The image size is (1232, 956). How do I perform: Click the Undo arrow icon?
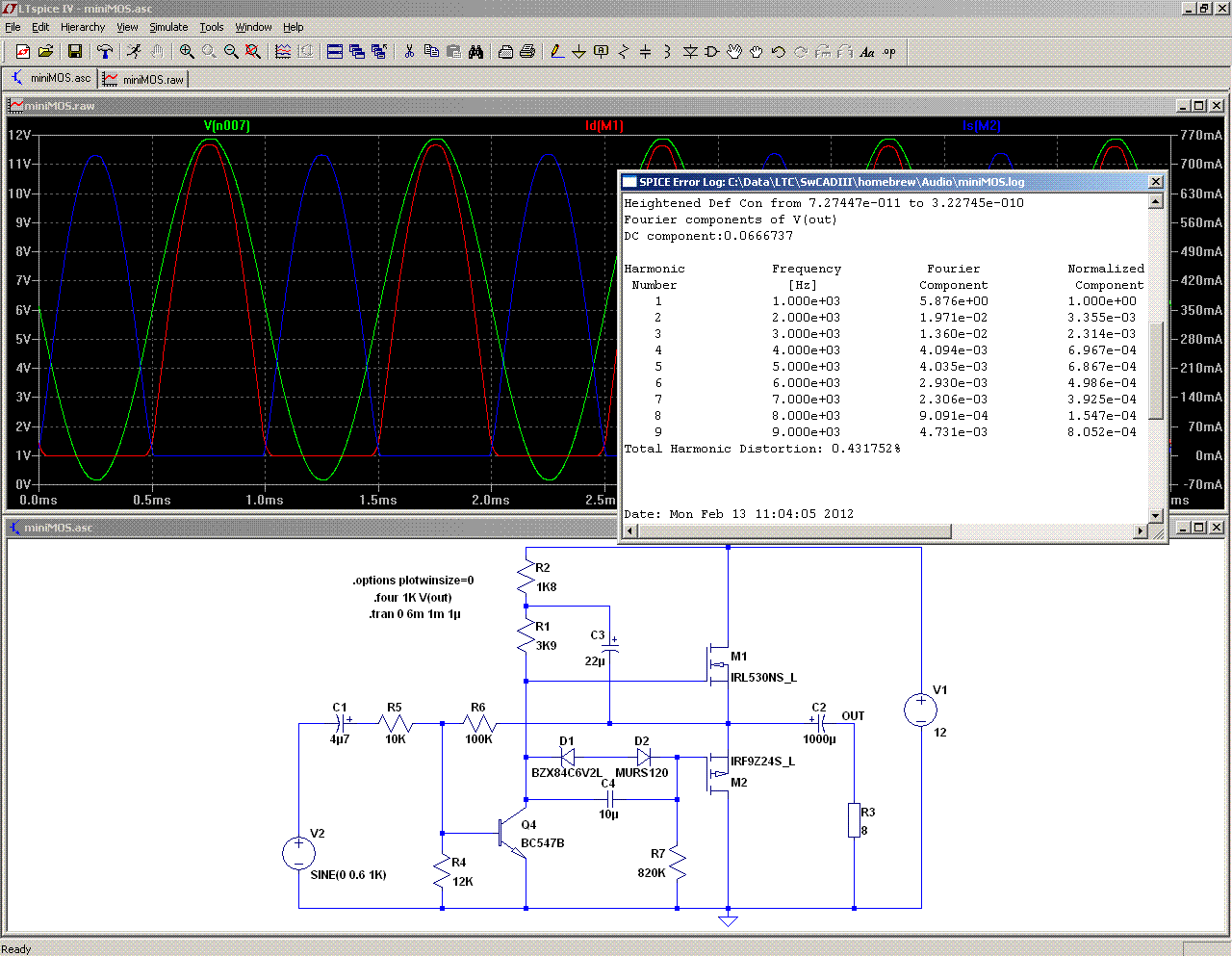coord(779,52)
